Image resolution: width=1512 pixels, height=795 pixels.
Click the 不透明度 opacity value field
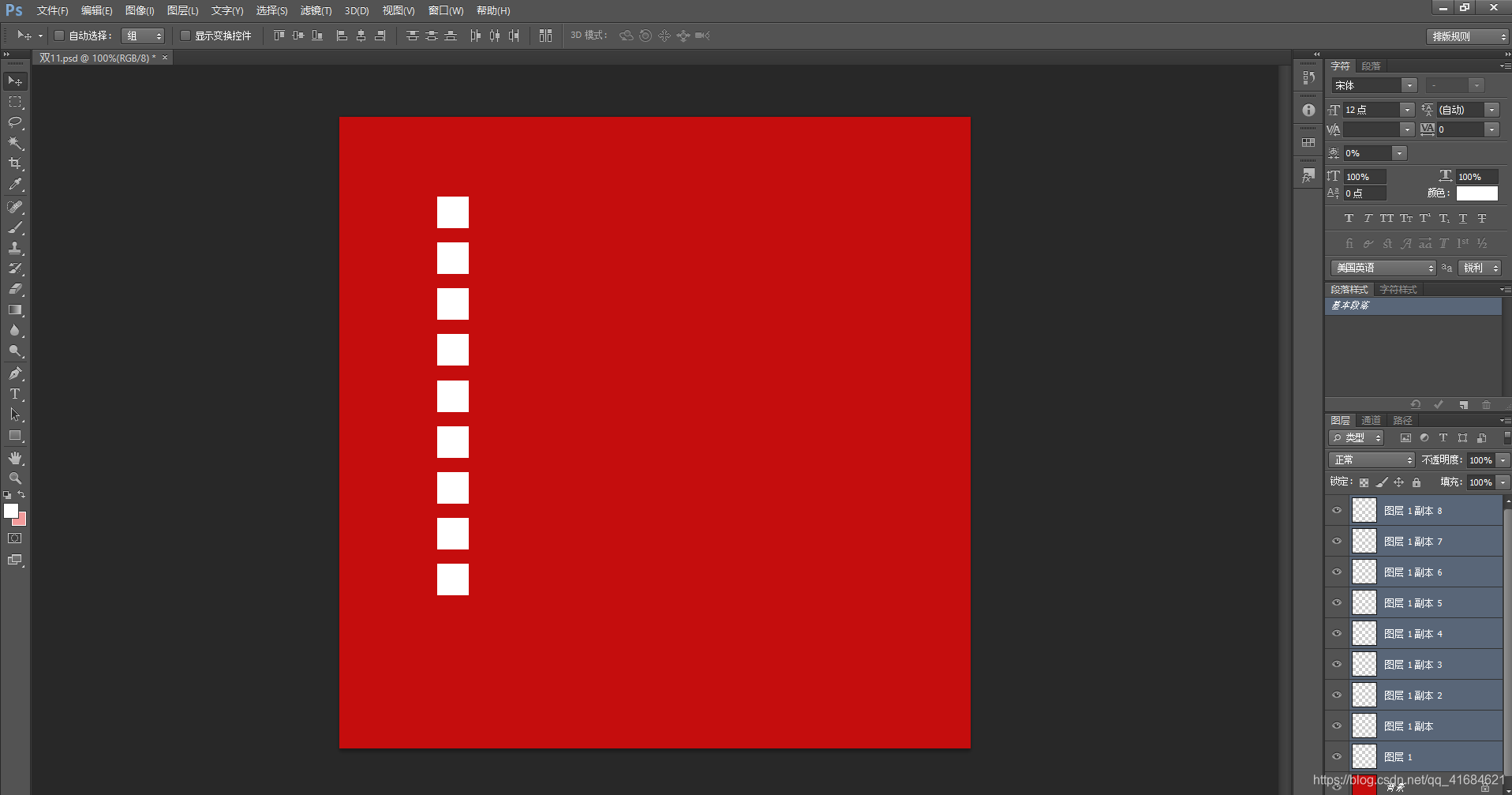click(x=1480, y=460)
